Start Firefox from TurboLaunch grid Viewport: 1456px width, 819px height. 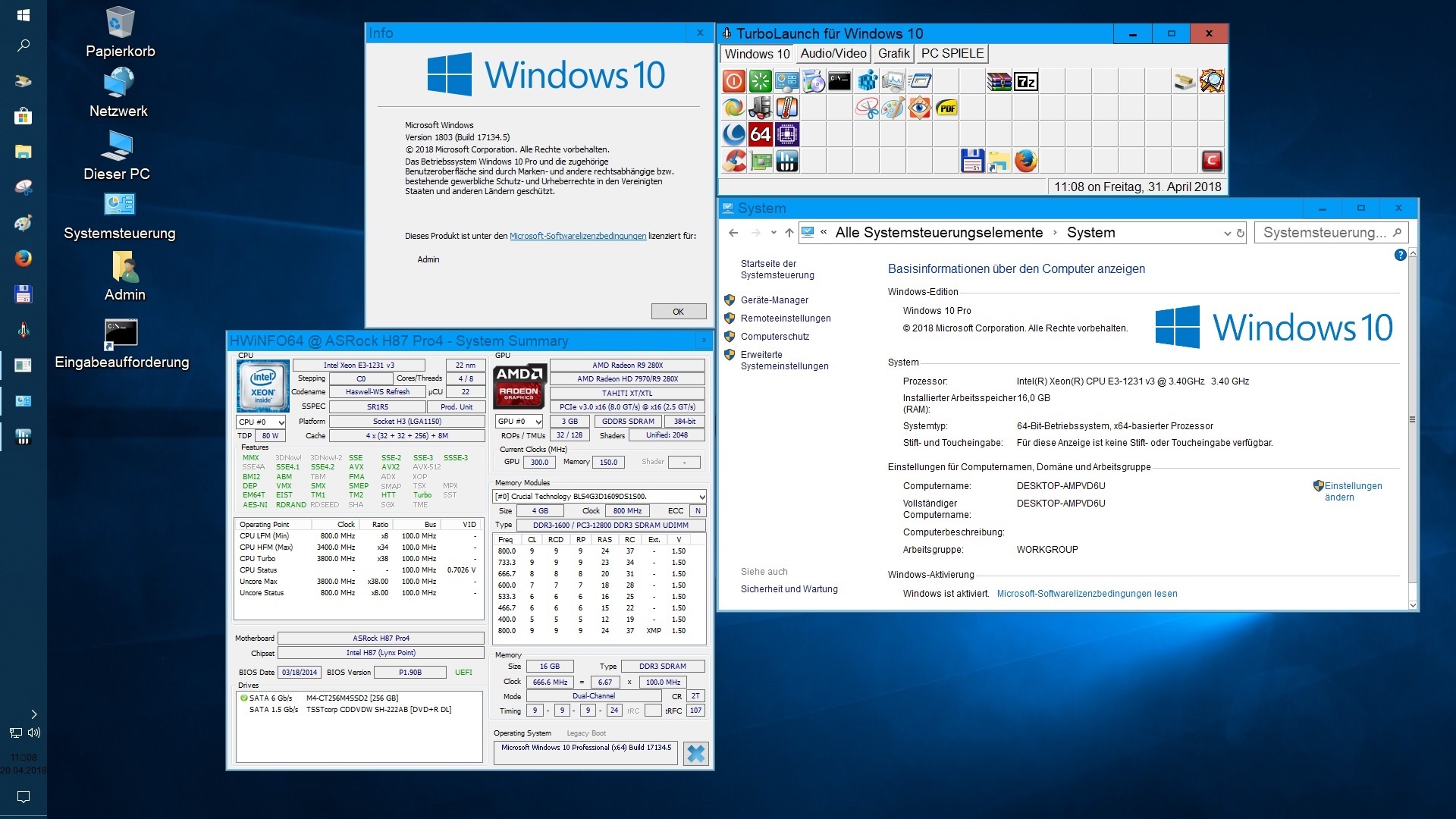tap(1025, 161)
